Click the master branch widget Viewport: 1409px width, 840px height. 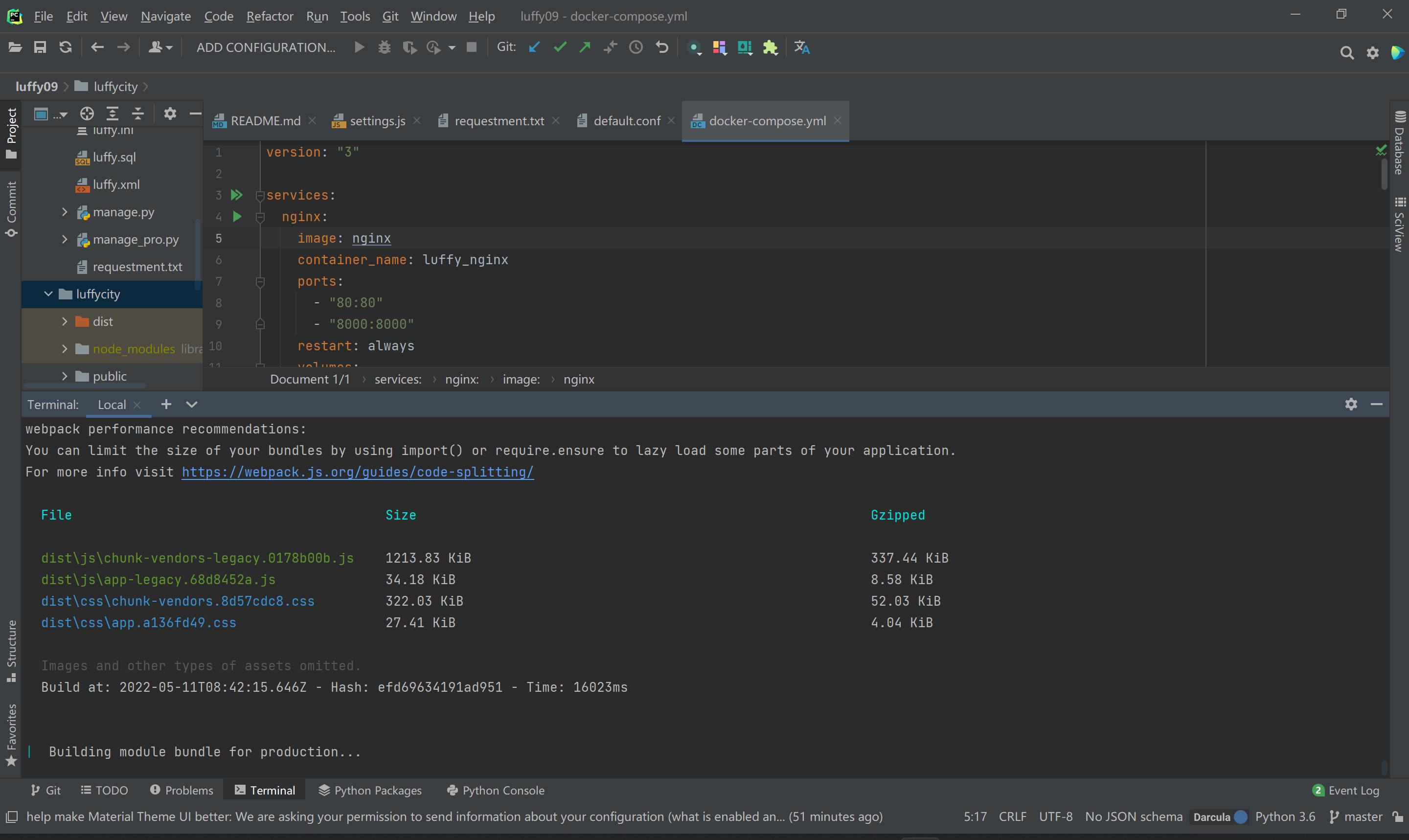[1356, 817]
